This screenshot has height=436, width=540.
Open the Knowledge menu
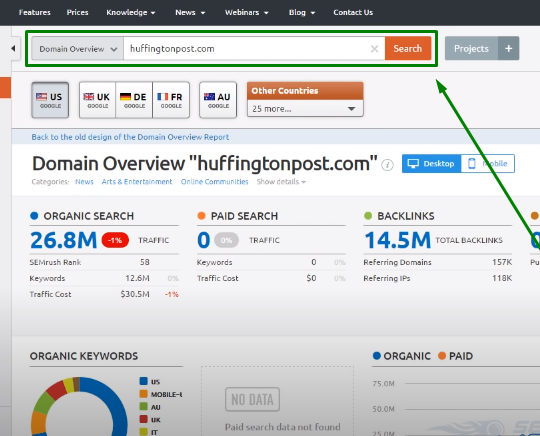(131, 12)
